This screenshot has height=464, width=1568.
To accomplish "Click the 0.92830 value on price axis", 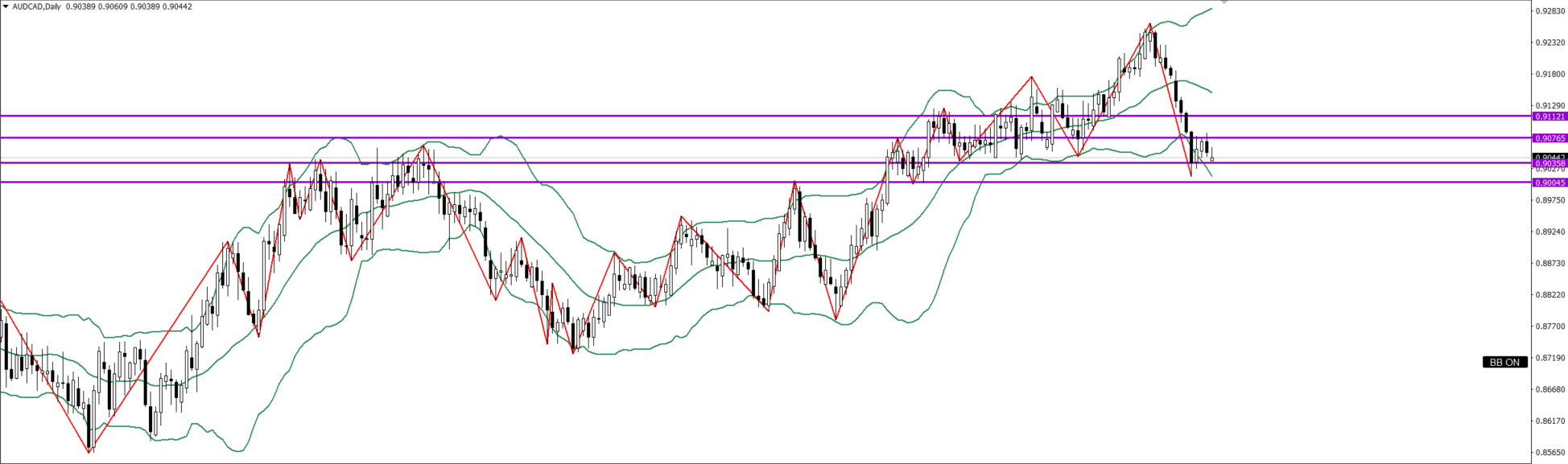I will 1549,11.
